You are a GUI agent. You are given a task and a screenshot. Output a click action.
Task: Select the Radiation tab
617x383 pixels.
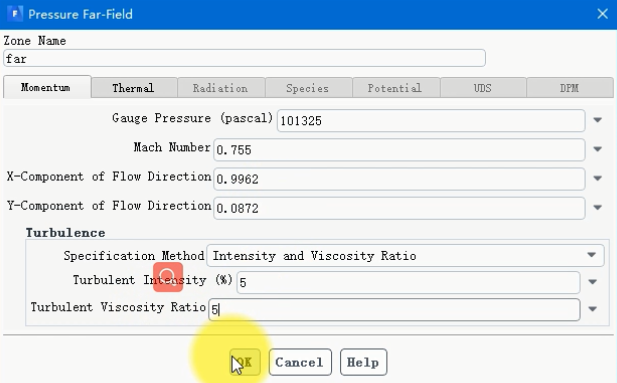pos(221,88)
